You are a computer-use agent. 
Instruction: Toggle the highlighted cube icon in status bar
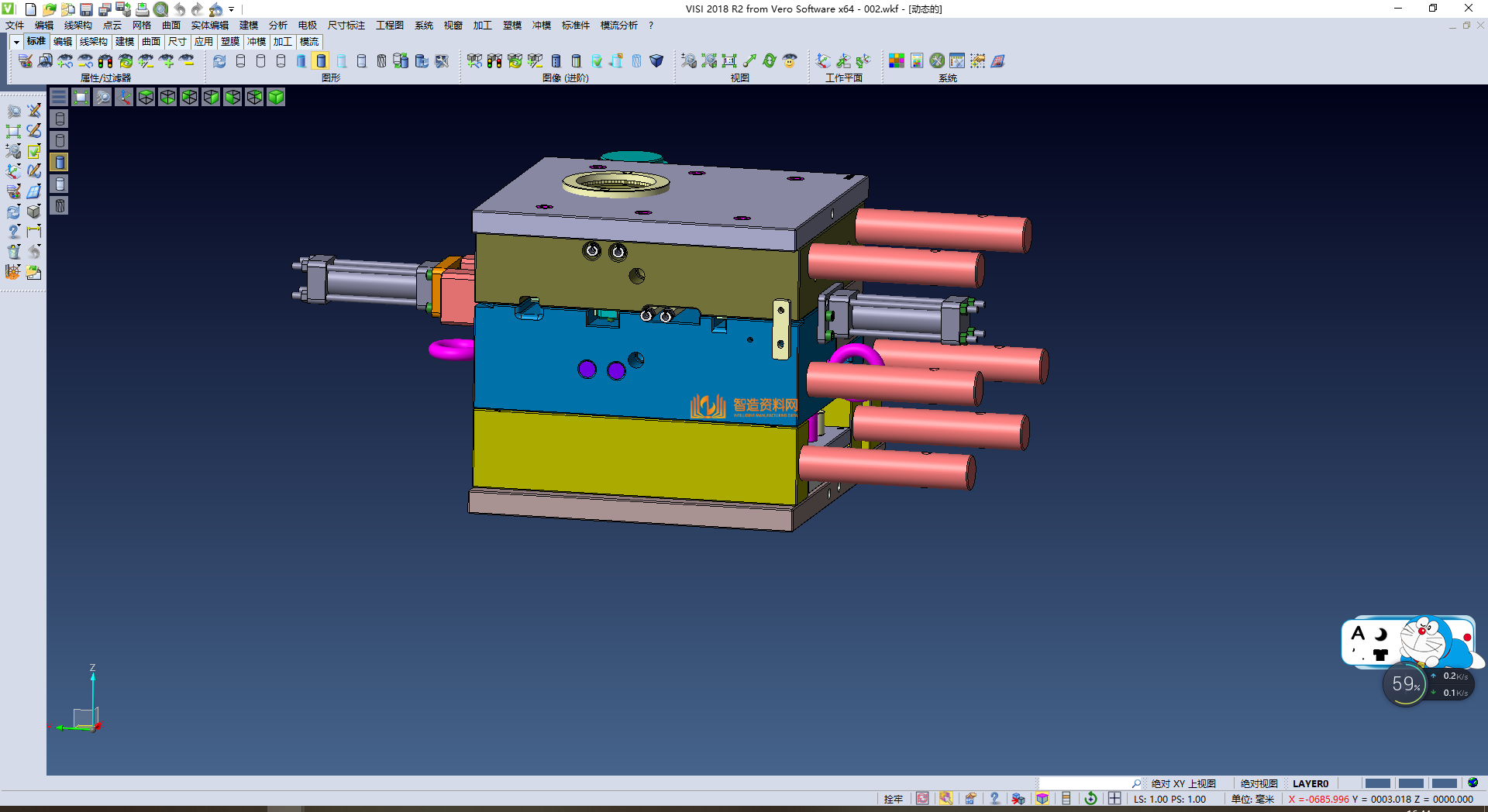coord(1042,799)
